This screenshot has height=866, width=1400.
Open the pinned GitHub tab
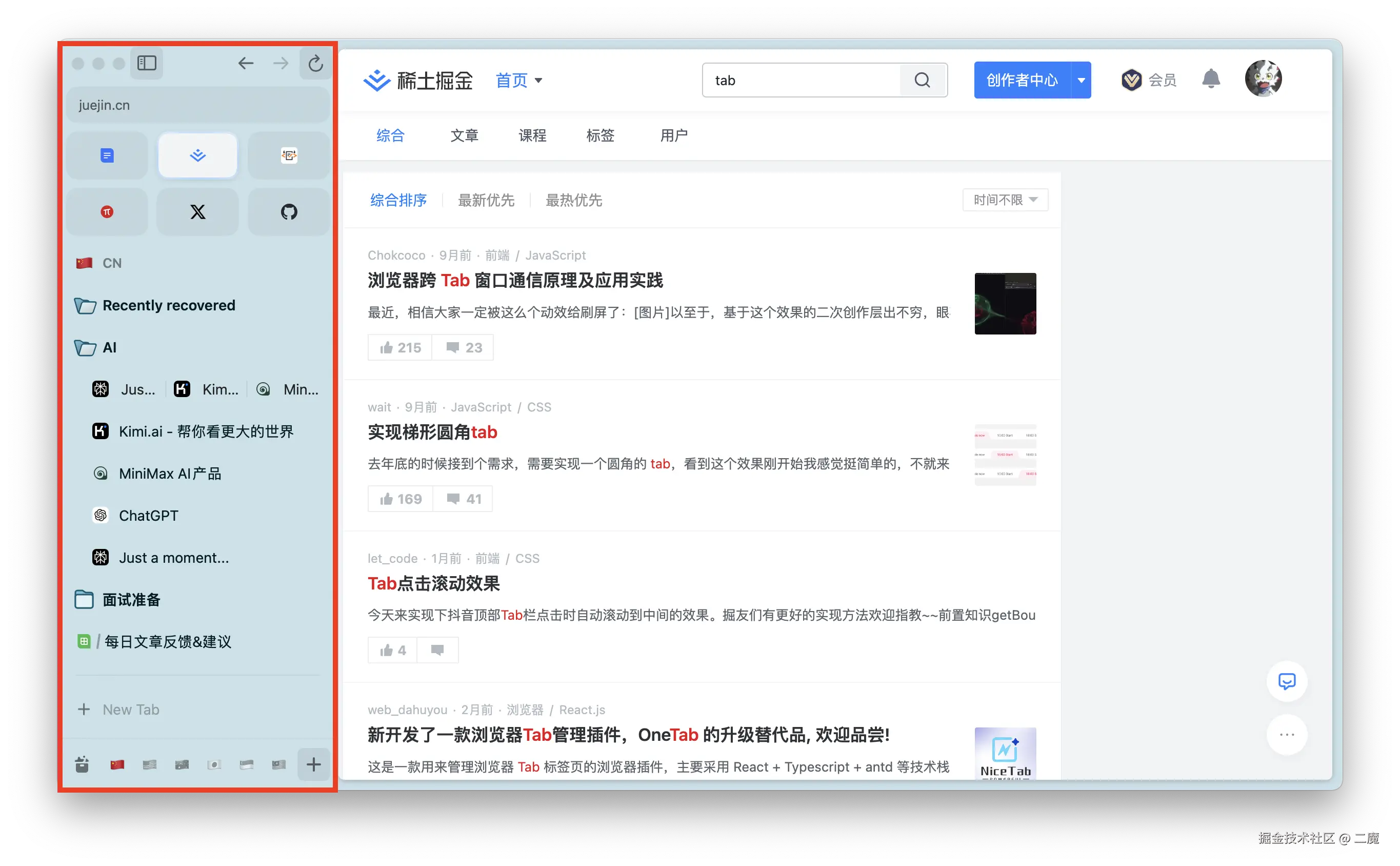point(289,212)
